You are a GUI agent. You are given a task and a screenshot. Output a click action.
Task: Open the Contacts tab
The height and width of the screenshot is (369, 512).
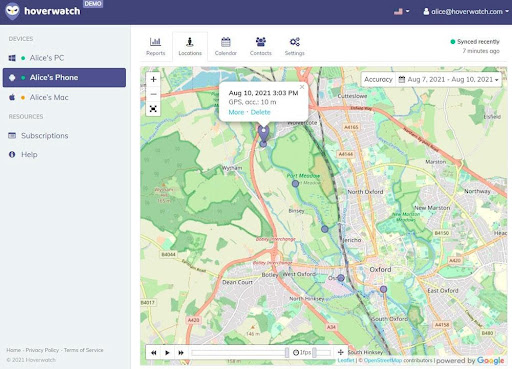(261, 46)
